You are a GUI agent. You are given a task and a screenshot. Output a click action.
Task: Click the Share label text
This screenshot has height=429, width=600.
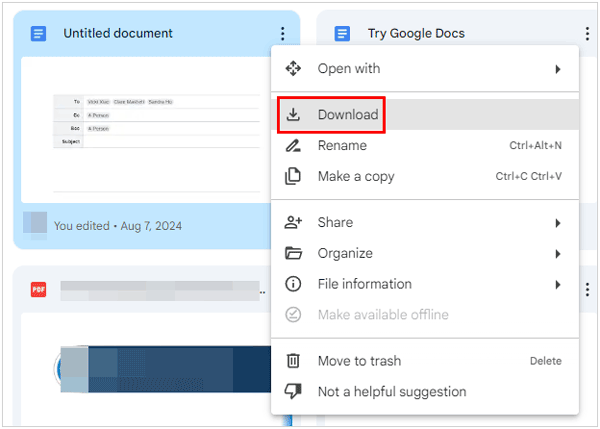(x=335, y=222)
